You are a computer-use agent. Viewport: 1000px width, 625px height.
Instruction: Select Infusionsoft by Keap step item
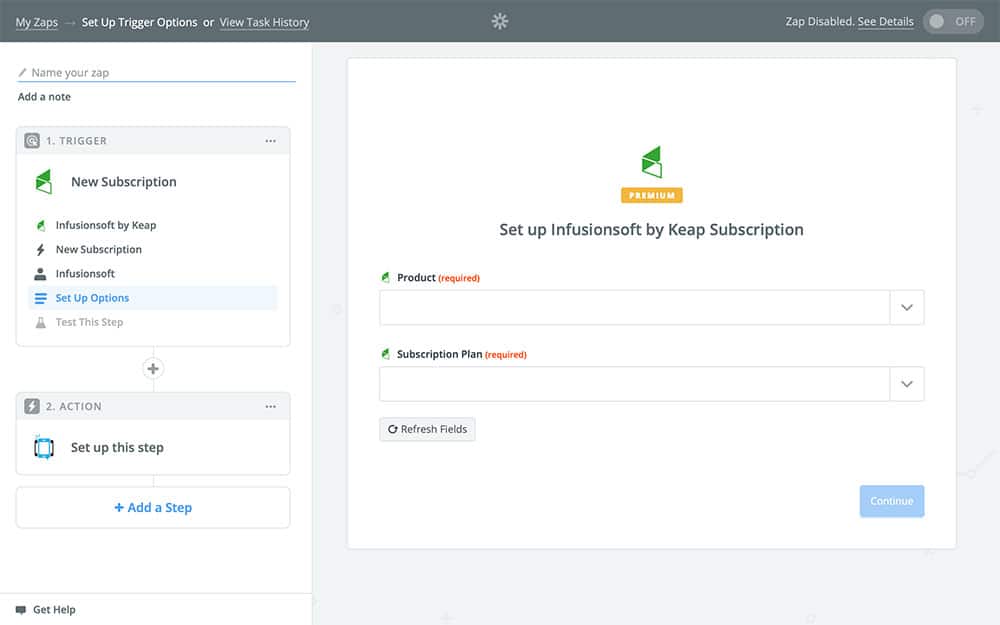tap(105, 225)
